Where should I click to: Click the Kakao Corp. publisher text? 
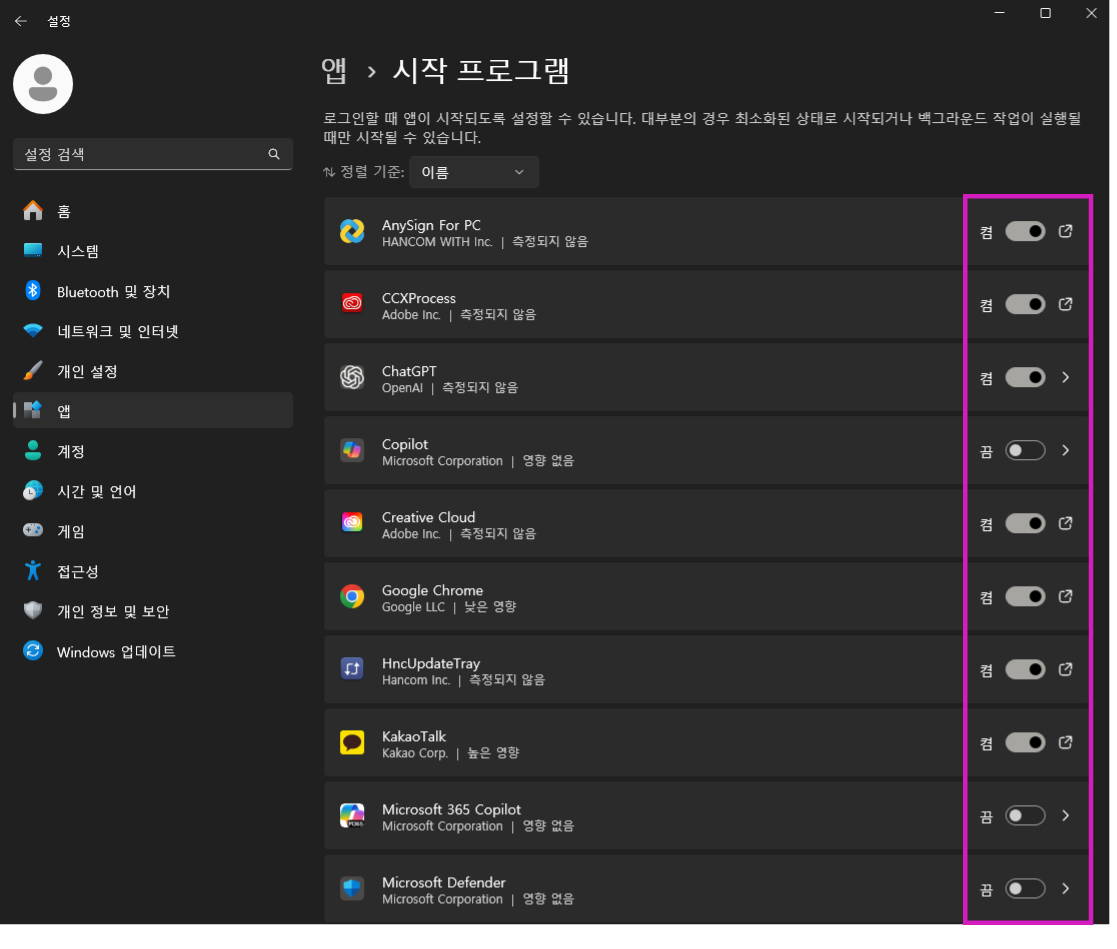click(x=415, y=753)
